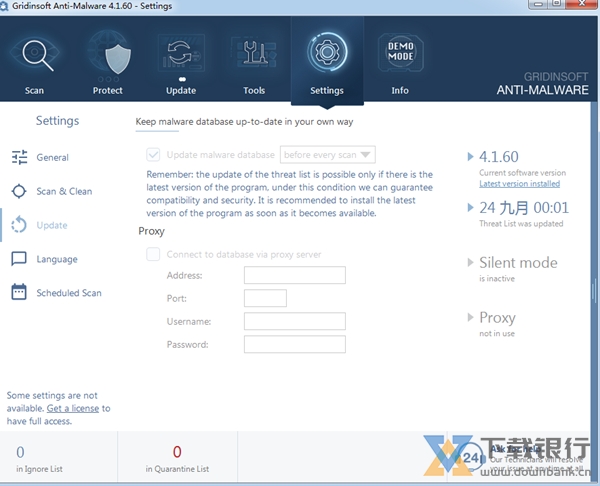Click the right-edge vertical scrollbar

[x=594, y=291]
